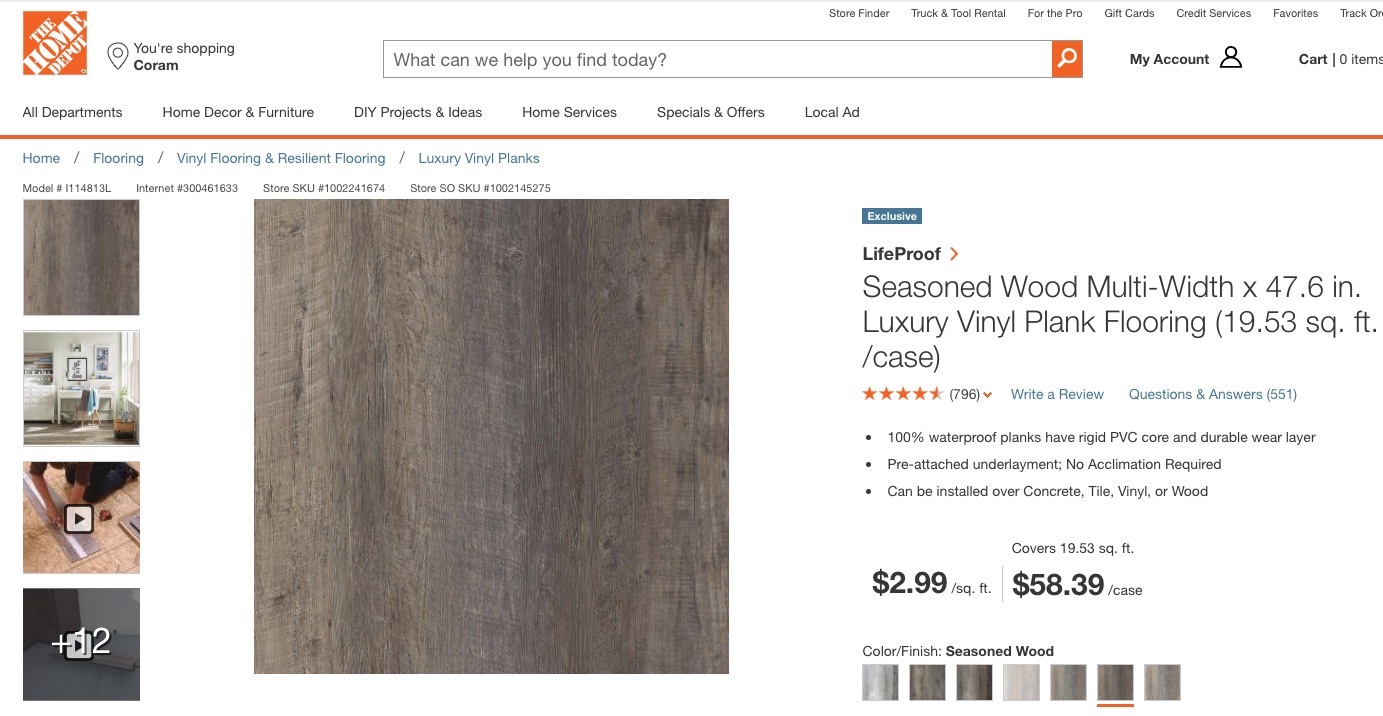Screen dimensions: 1383x716
Task: Select the room scene thumbnail image
Action: 81,388
